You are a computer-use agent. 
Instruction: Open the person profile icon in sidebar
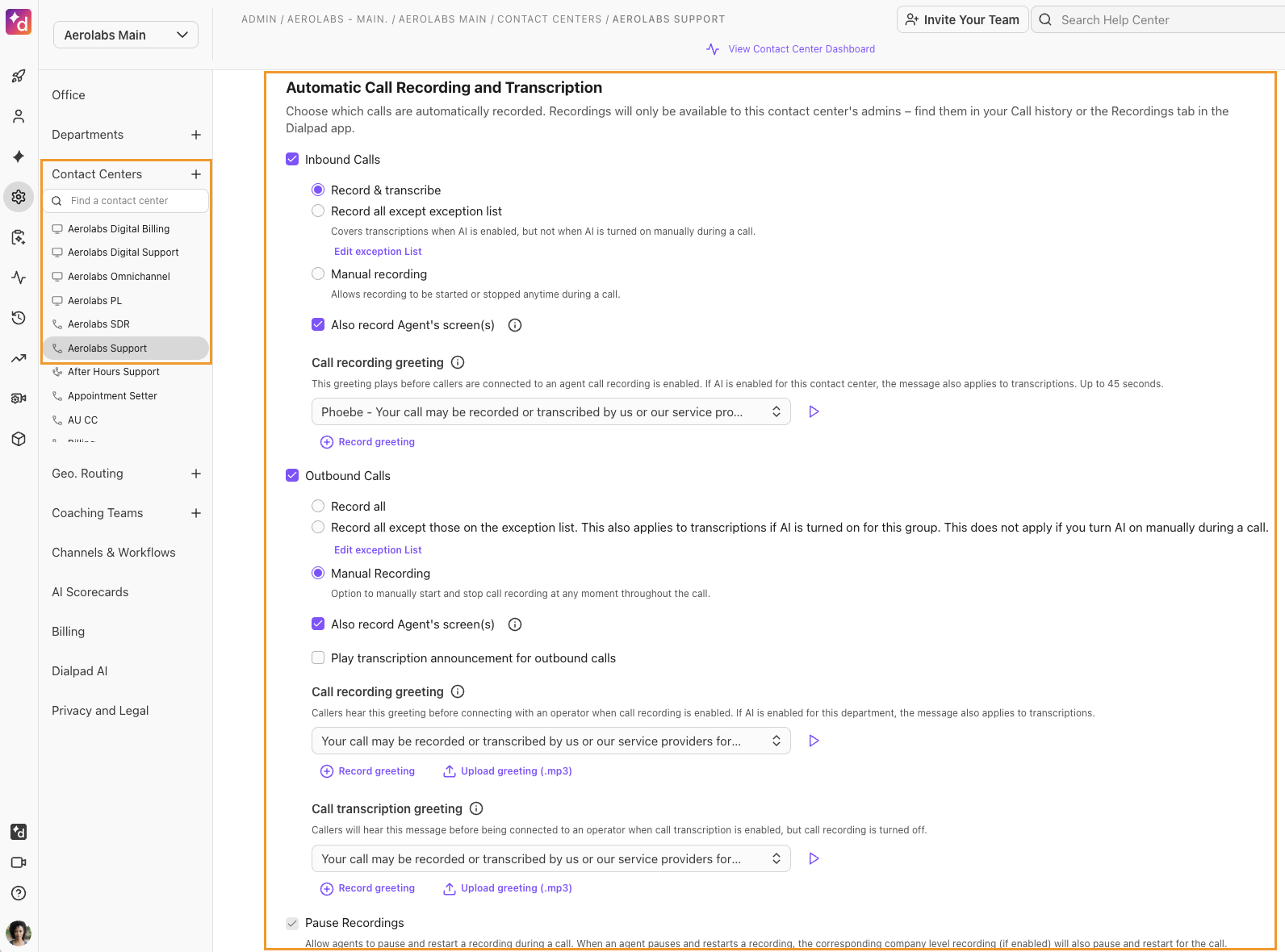click(x=19, y=117)
